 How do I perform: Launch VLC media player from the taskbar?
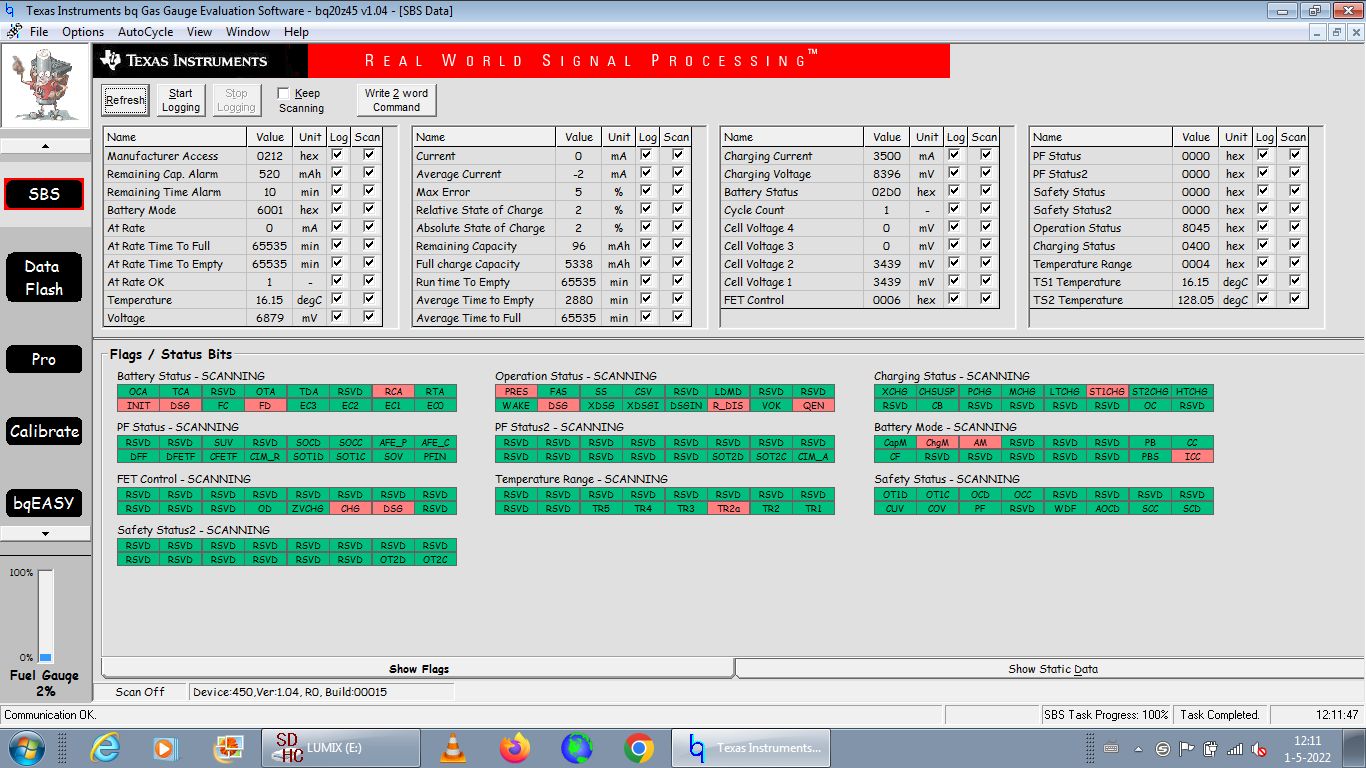tap(453, 748)
